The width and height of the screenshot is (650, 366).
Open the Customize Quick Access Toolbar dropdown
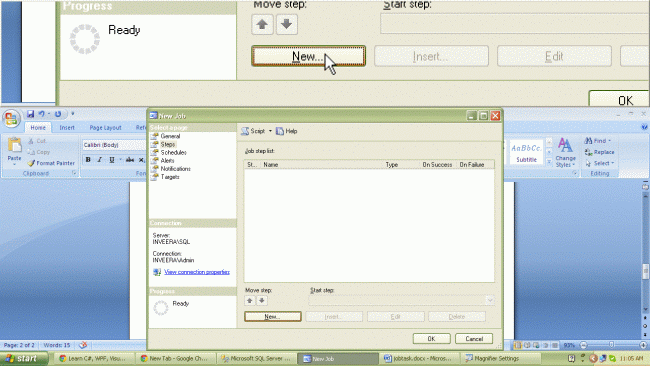point(73,114)
